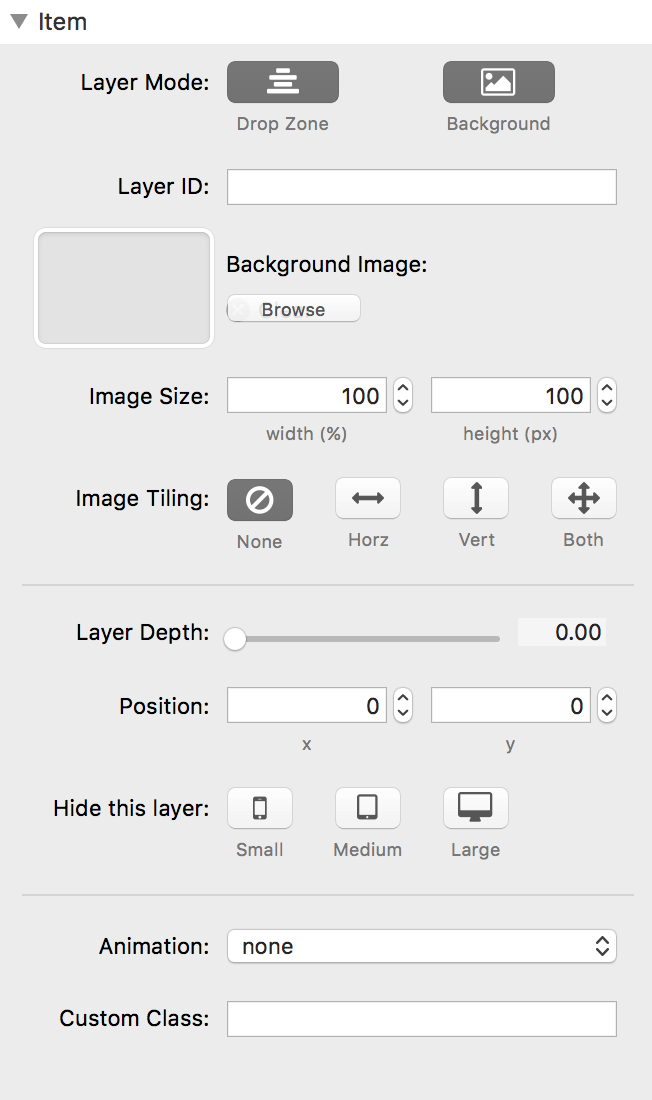Click the Layer Depth slider handle
Image resolution: width=652 pixels, height=1100 pixels.
[235, 638]
